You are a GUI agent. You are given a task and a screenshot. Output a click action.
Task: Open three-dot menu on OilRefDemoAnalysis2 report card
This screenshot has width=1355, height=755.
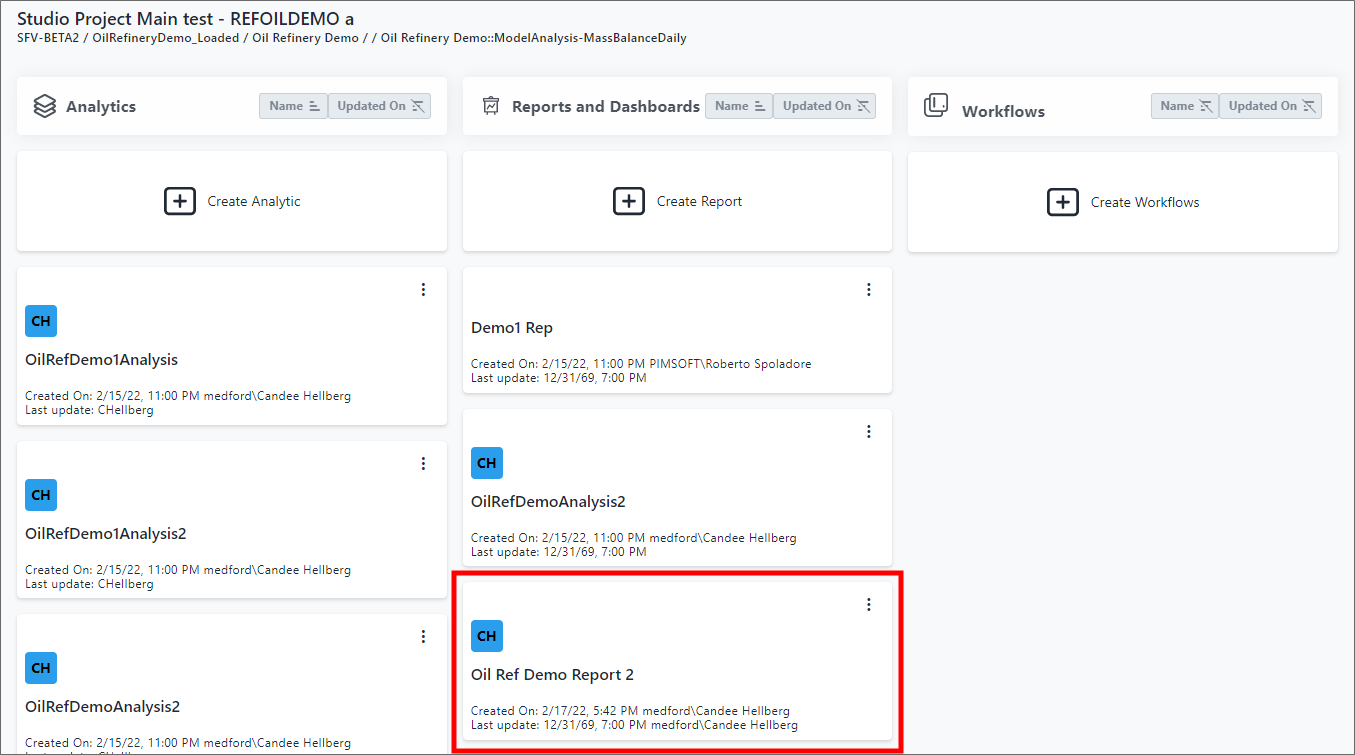coord(868,432)
